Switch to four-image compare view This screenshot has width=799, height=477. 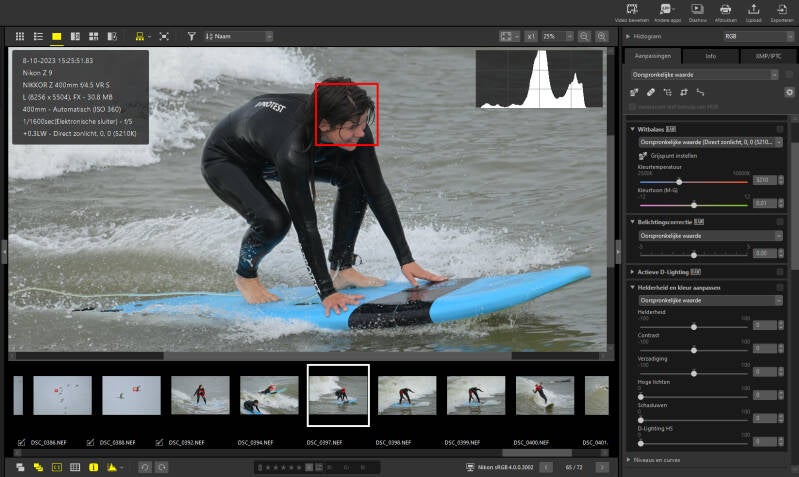(x=93, y=36)
